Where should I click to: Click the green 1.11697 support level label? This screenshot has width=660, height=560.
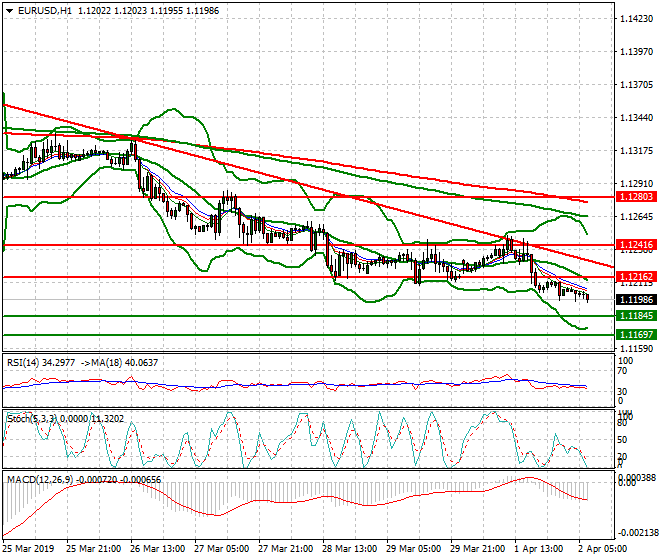tap(636, 335)
